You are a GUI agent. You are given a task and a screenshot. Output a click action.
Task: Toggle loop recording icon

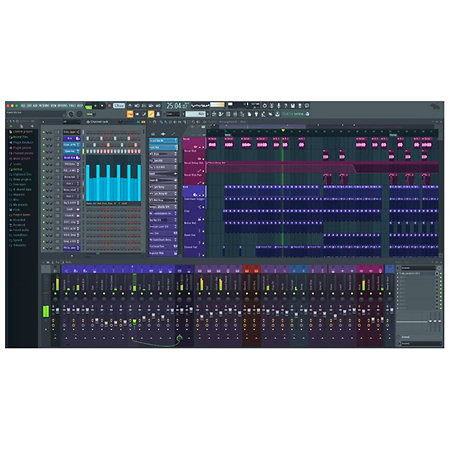158,106
